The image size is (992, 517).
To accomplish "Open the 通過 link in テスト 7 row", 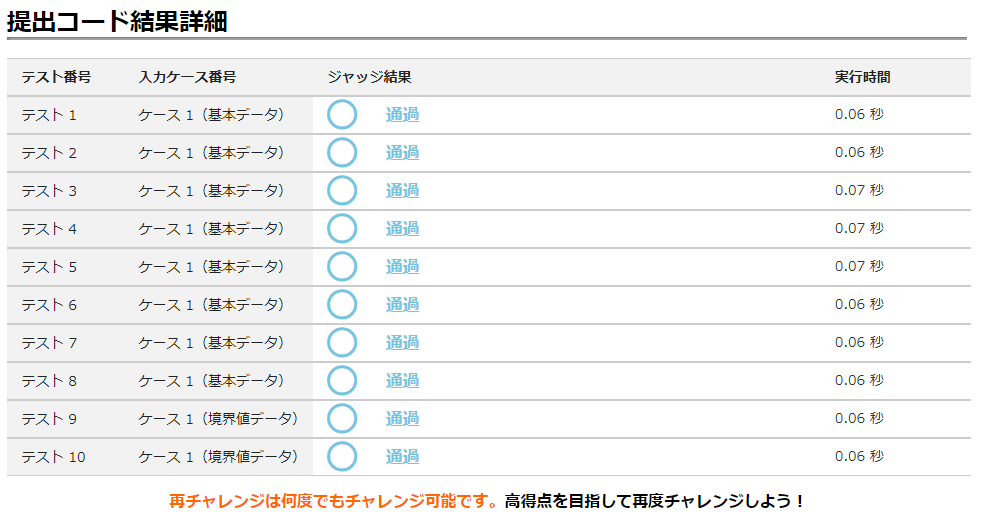I will tap(402, 343).
